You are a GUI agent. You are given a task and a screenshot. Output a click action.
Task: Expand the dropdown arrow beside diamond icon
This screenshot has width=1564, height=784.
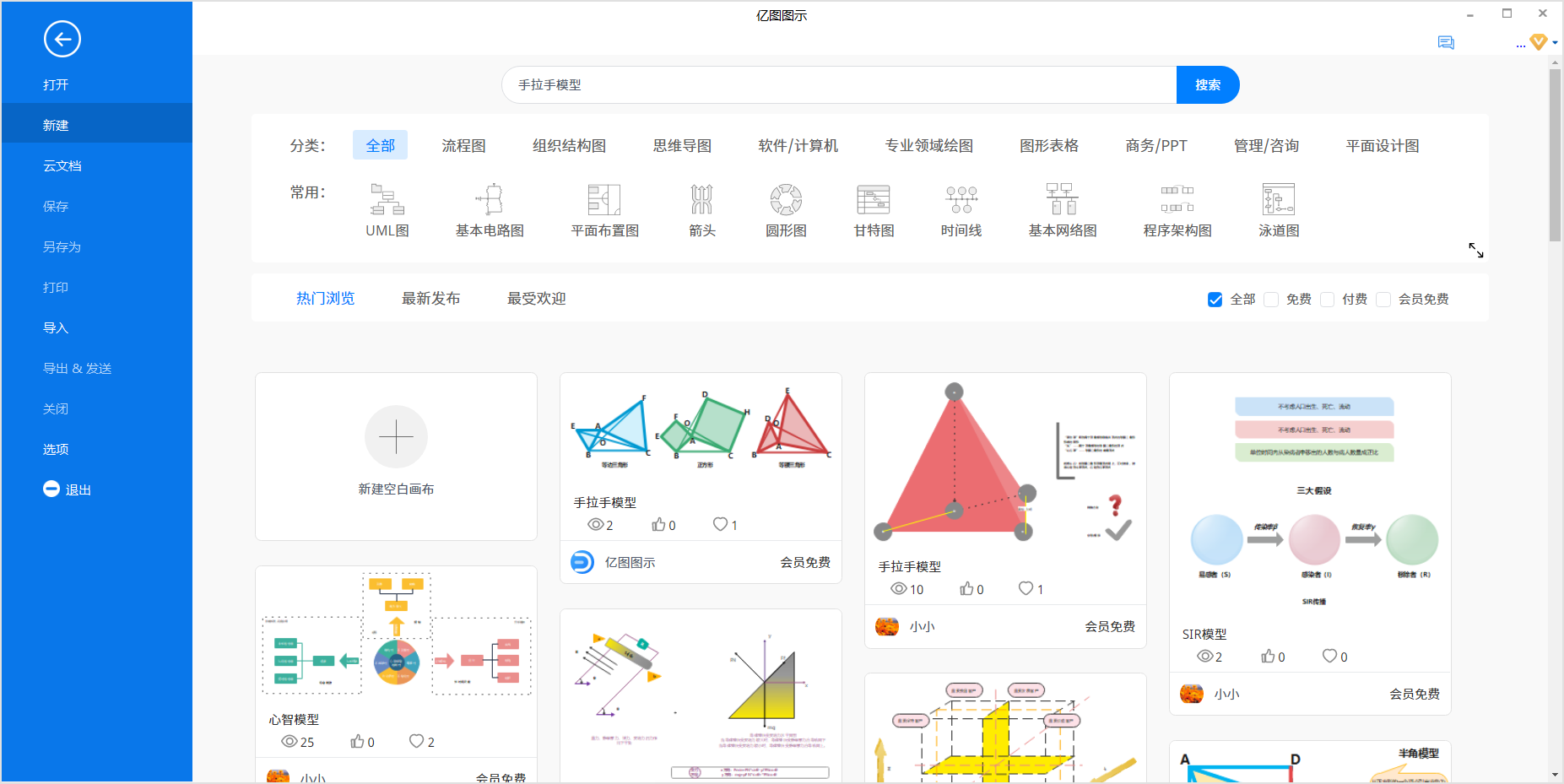click(1555, 43)
